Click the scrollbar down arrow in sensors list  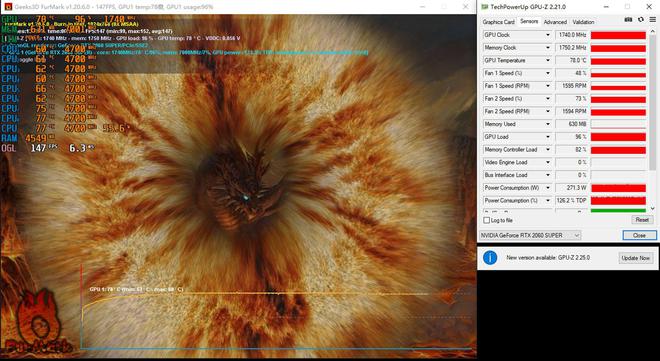(x=653, y=208)
